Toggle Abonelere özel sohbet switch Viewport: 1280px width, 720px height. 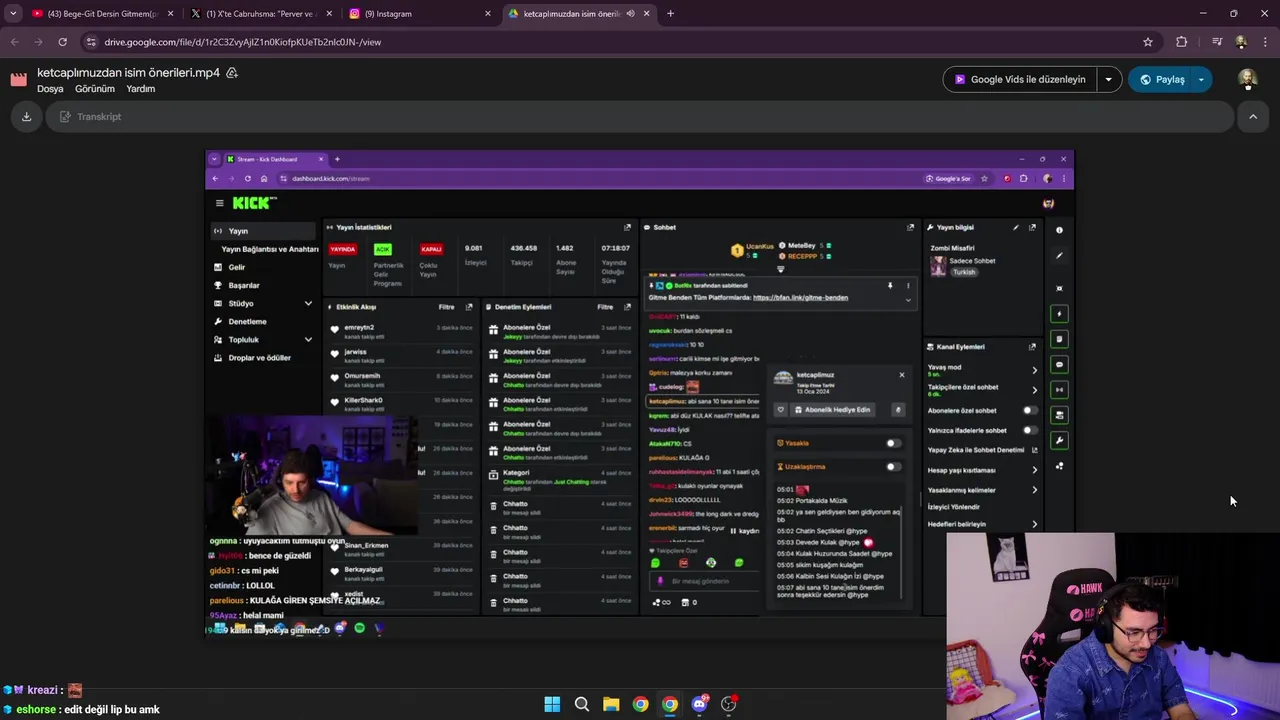pos(1029,410)
